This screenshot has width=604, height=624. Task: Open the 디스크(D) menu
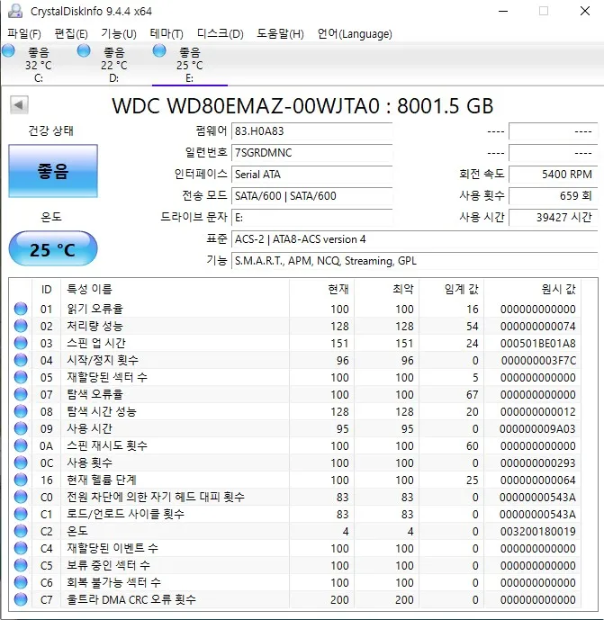coord(220,34)
